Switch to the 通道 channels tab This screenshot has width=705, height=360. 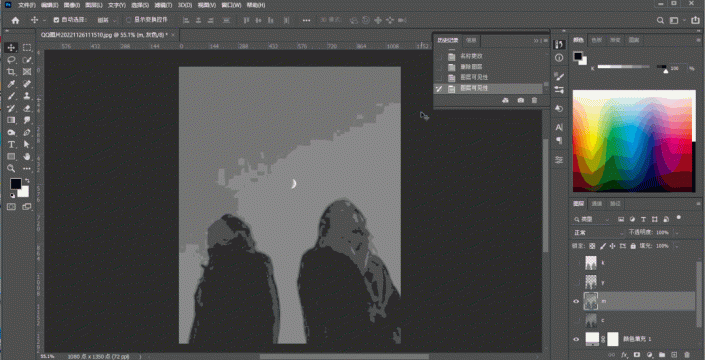597,204
